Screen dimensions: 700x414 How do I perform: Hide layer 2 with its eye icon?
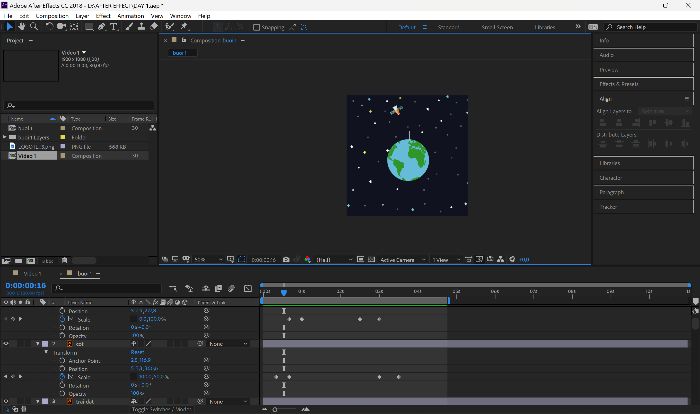6,344
